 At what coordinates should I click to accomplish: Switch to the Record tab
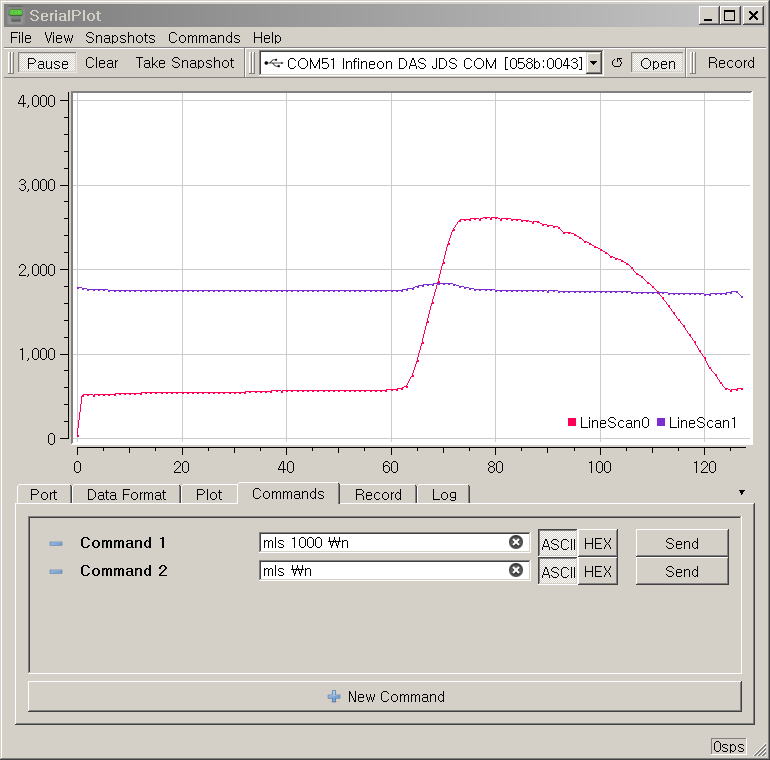click(x=378, y=494)
